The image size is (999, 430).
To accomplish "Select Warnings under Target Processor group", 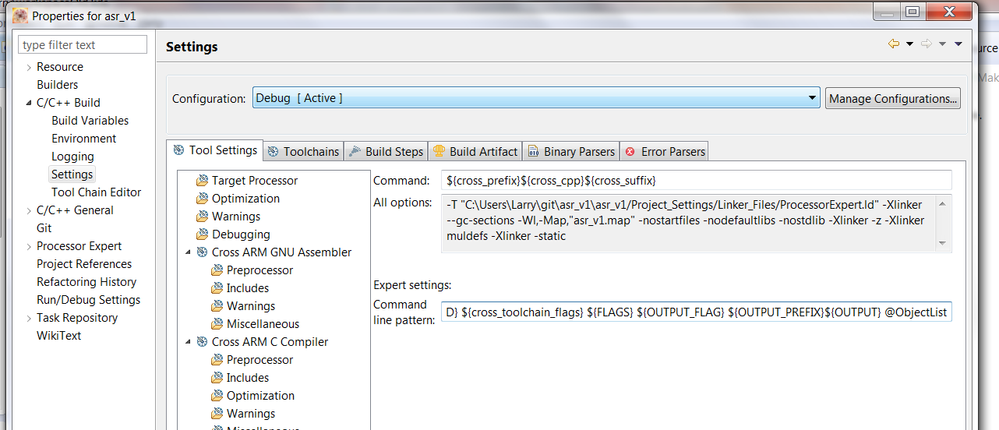I will [x=236, y=216].
